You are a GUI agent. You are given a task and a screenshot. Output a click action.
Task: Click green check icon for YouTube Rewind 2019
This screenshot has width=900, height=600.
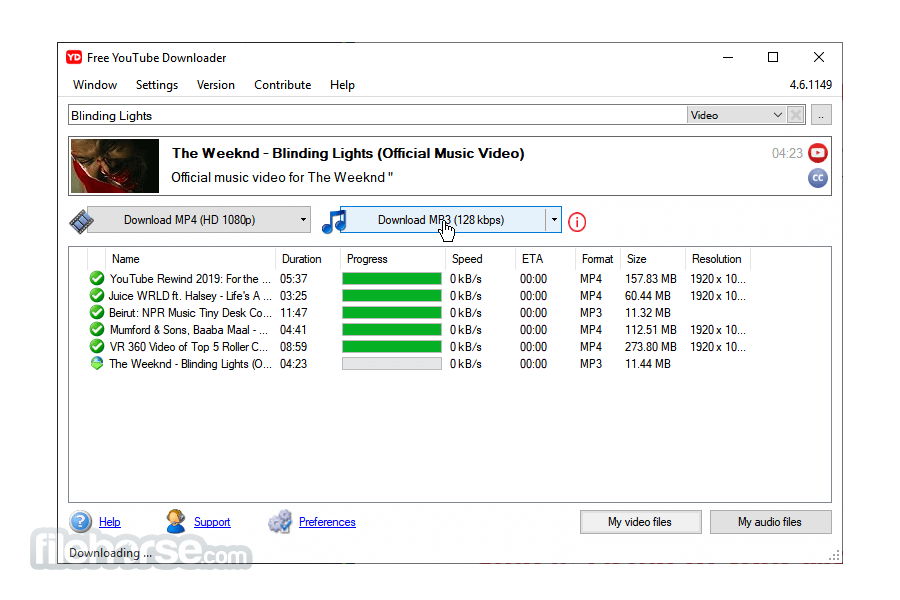[96, 278]
